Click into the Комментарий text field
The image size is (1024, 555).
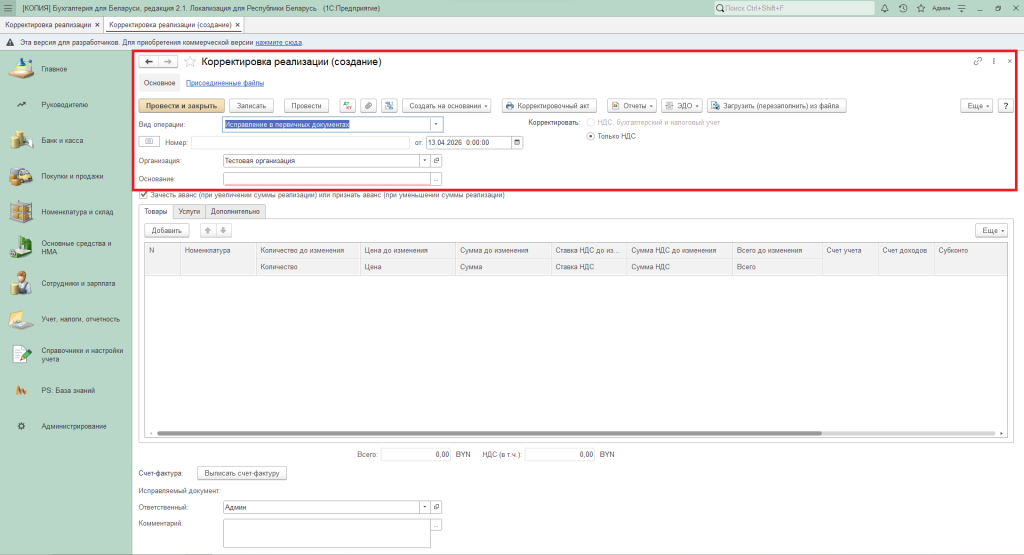pyautogui.click(x=326, y=532)
